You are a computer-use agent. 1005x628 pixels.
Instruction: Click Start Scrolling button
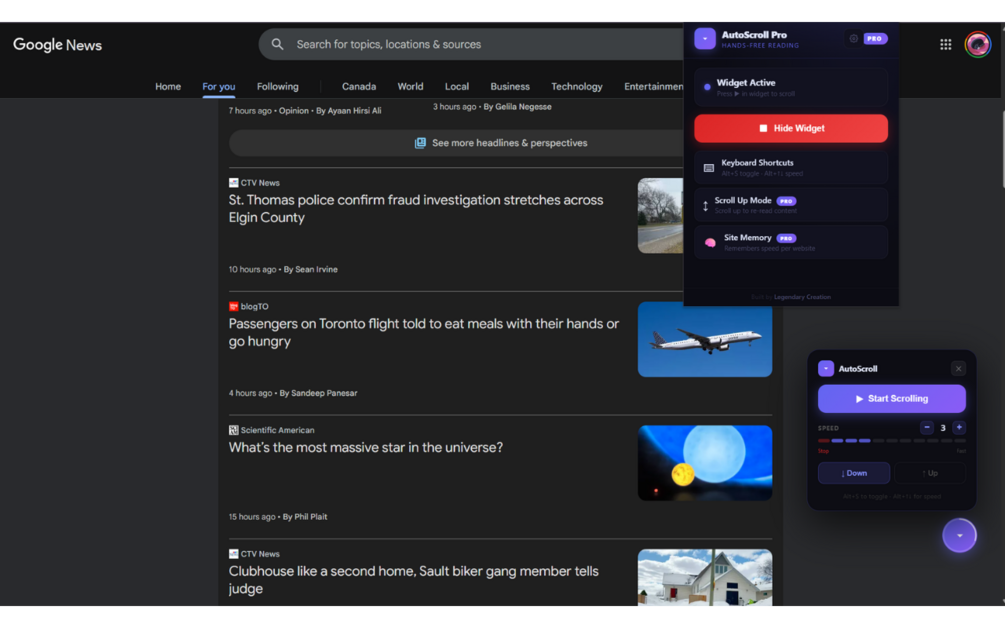[x=892, y=399]
